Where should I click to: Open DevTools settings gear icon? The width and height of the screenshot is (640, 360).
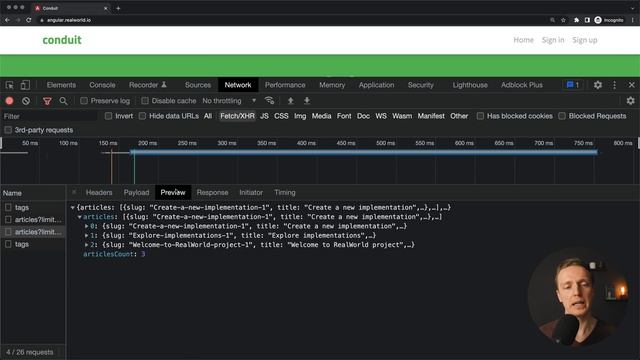coord(598,85)
